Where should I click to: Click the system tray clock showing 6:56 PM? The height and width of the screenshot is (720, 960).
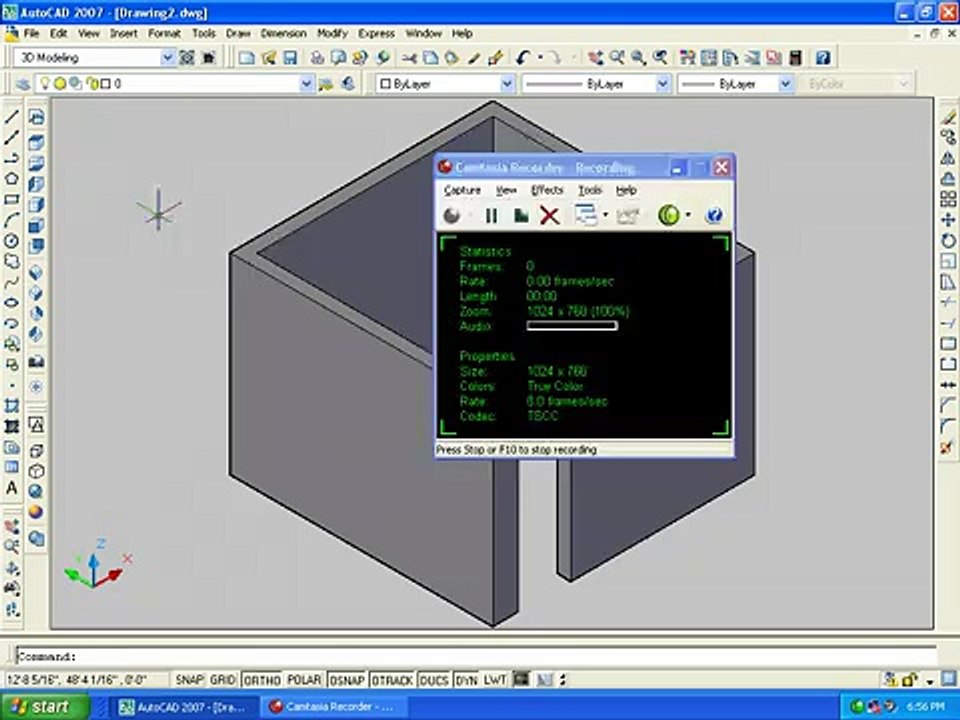pyautogui.click(x=926, y=707)
